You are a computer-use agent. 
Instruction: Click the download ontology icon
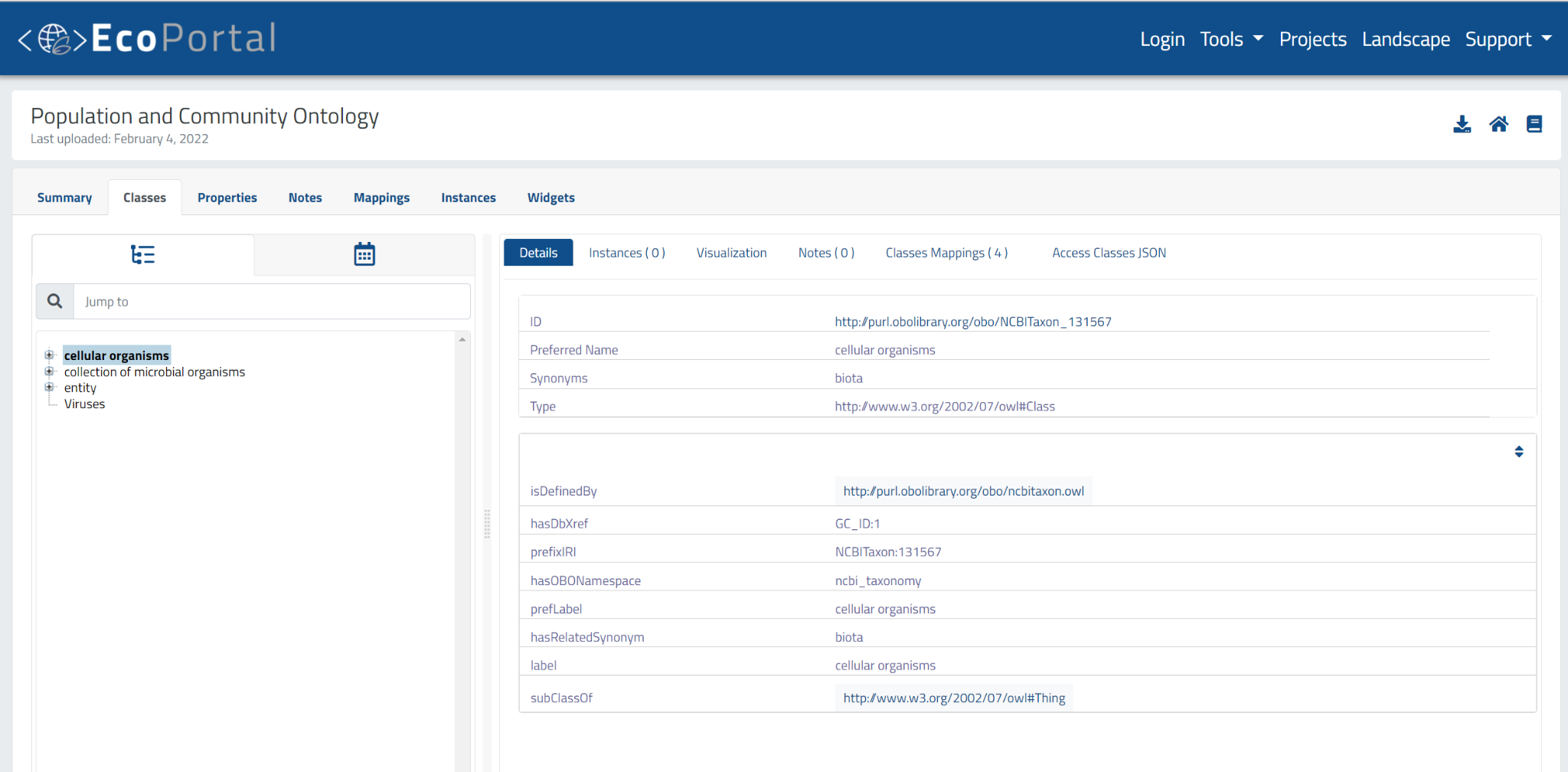pos(1462,123)
